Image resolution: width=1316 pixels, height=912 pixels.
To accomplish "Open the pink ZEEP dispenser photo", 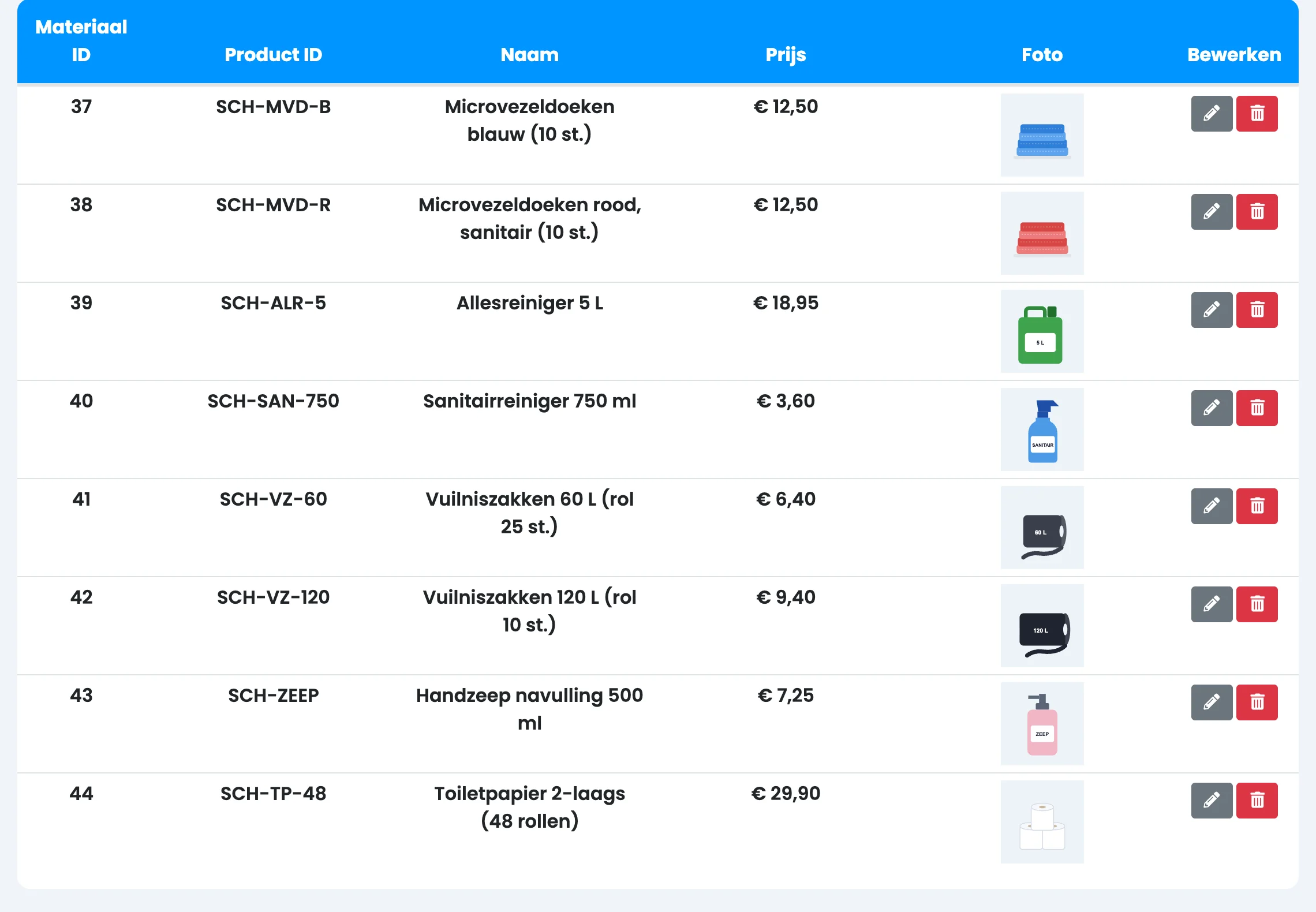I will (x=1042, y=724).
